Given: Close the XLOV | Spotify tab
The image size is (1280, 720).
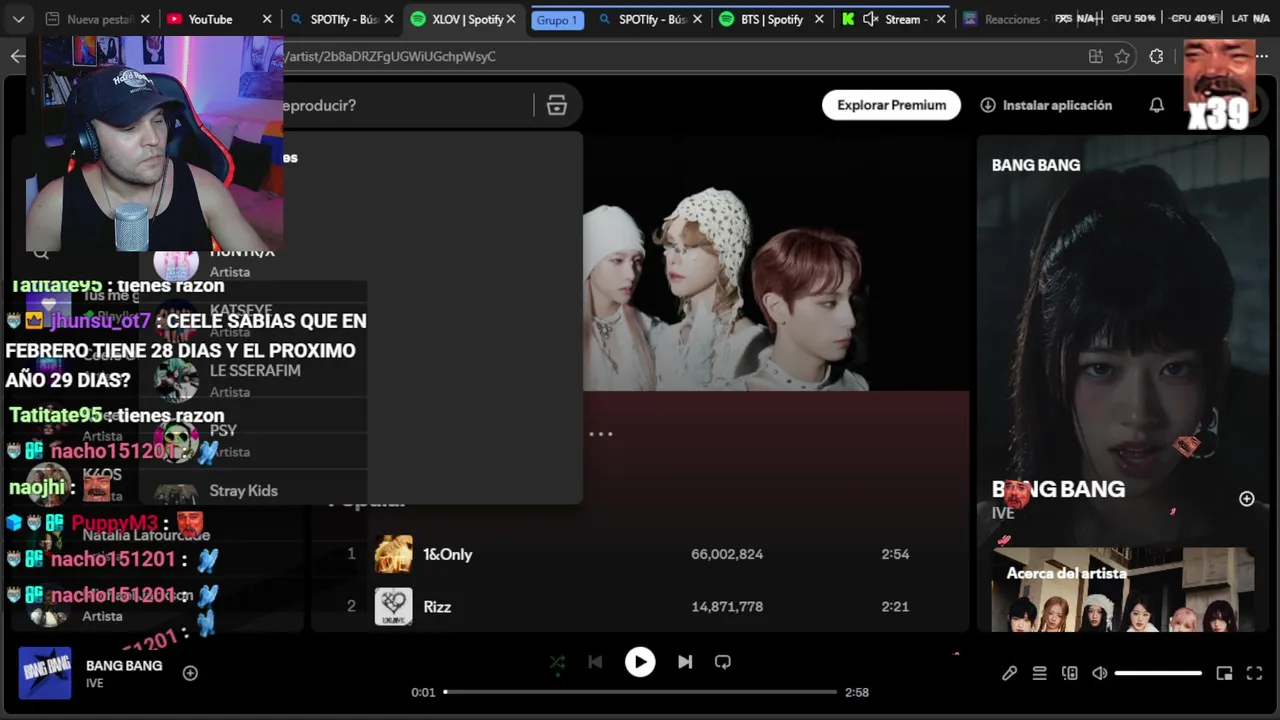Looking at the screenshot, I should click(511, 19).
